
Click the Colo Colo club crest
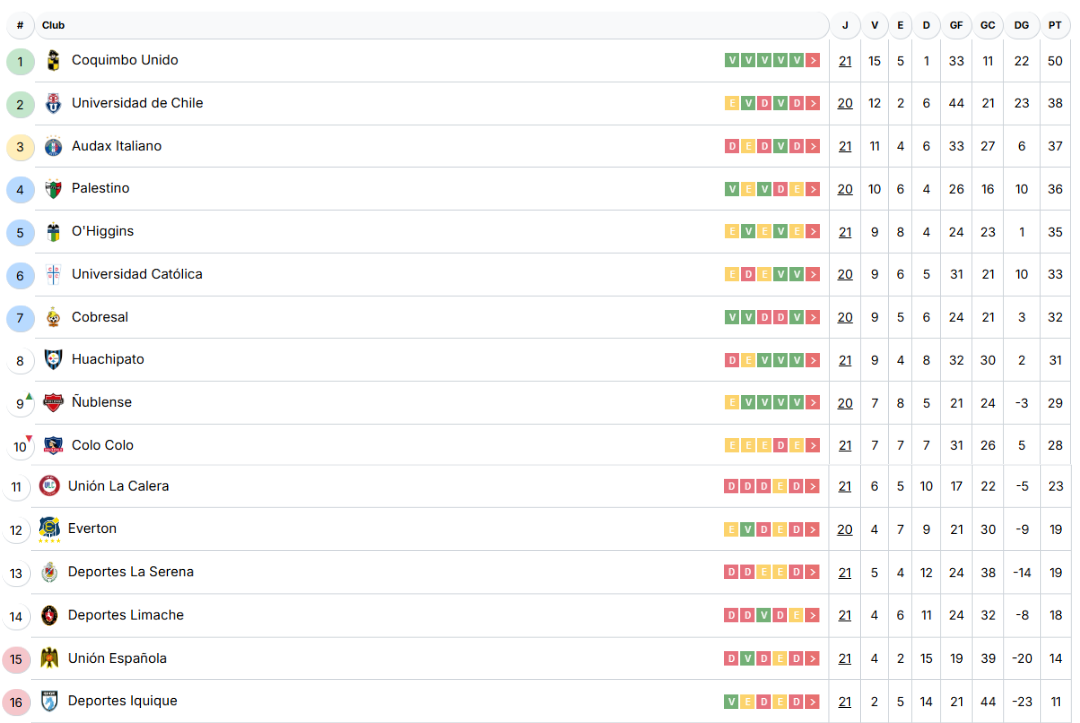(x=53, y=446)
